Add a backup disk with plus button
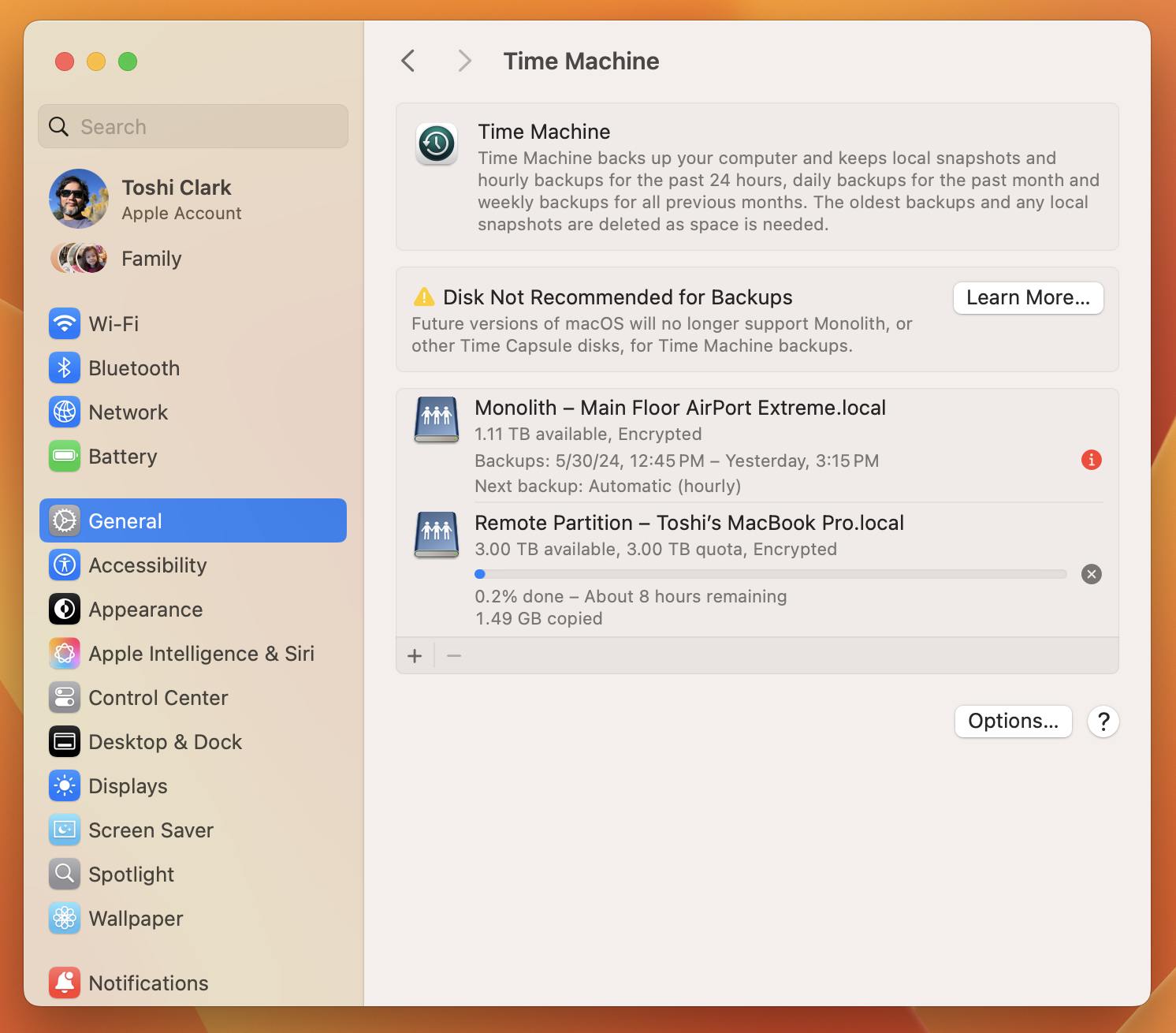Viewport: 1176px width, 1033px height. tap(415, 655)
